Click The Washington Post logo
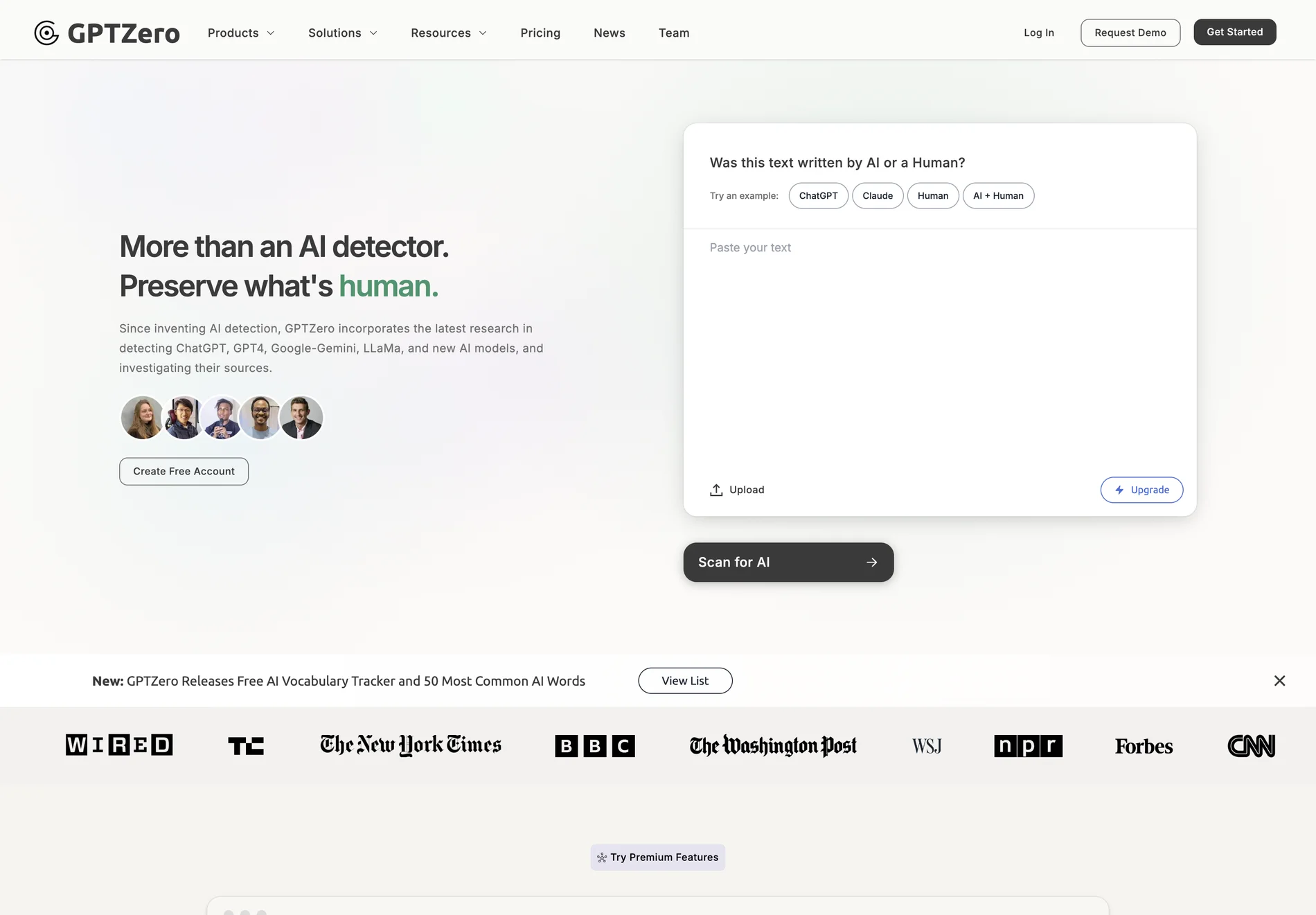1316x915 pixels. (773, 745)
